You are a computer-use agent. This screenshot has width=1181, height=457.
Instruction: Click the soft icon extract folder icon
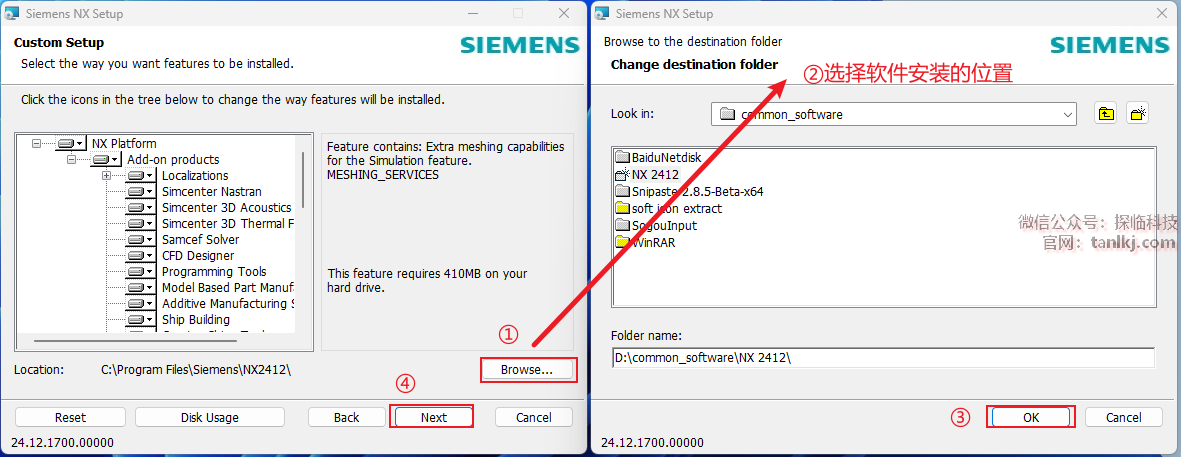(x=622, y=208)
